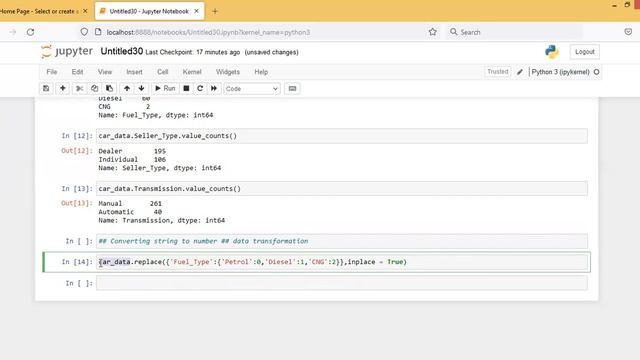Screen dimensions: 640x360
Task: Click the Last Checkpoint status text
Action: (x=193, y=52)
